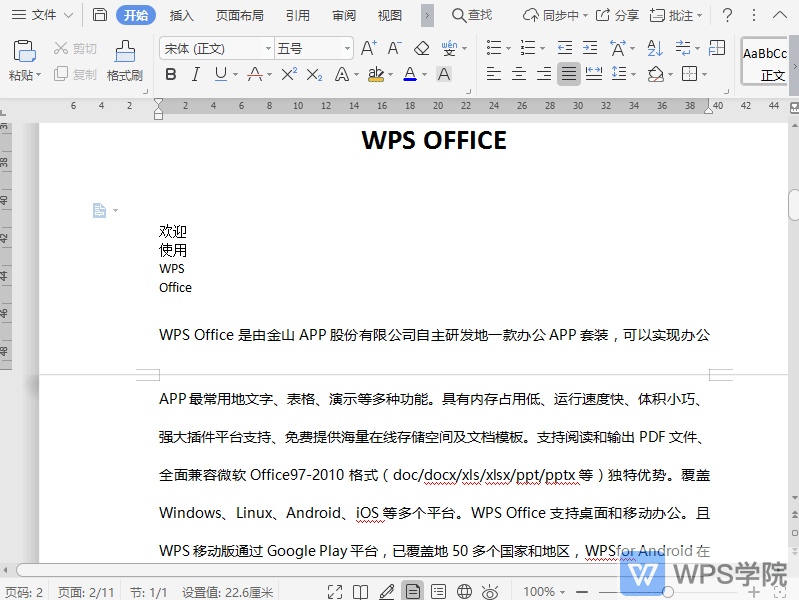Click the 查找 (Find) search button
Image resolution: width=799 pixels, height=600 pixels.
472,15
